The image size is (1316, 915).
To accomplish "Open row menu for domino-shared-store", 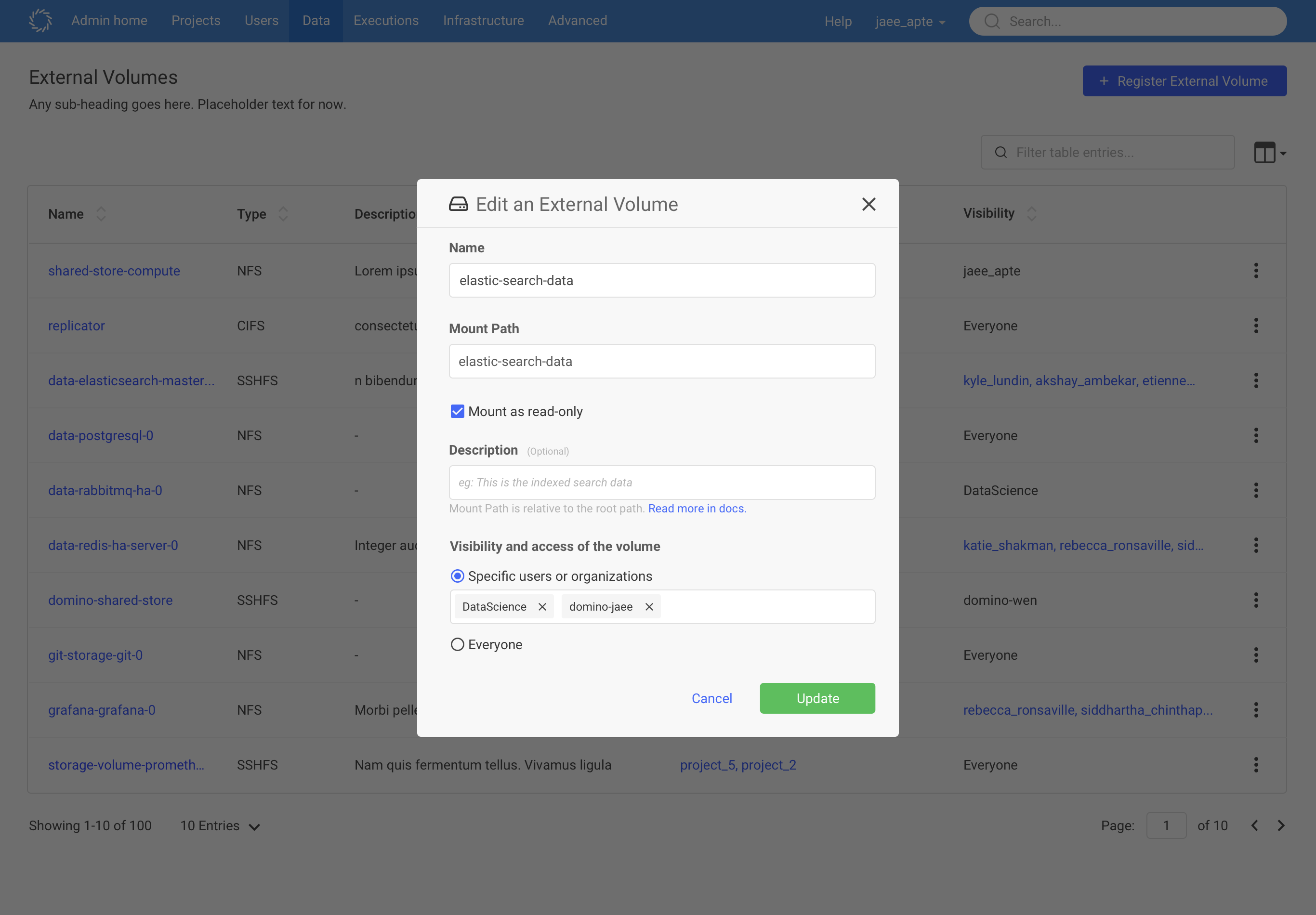I will click(x=1256, y=600).
